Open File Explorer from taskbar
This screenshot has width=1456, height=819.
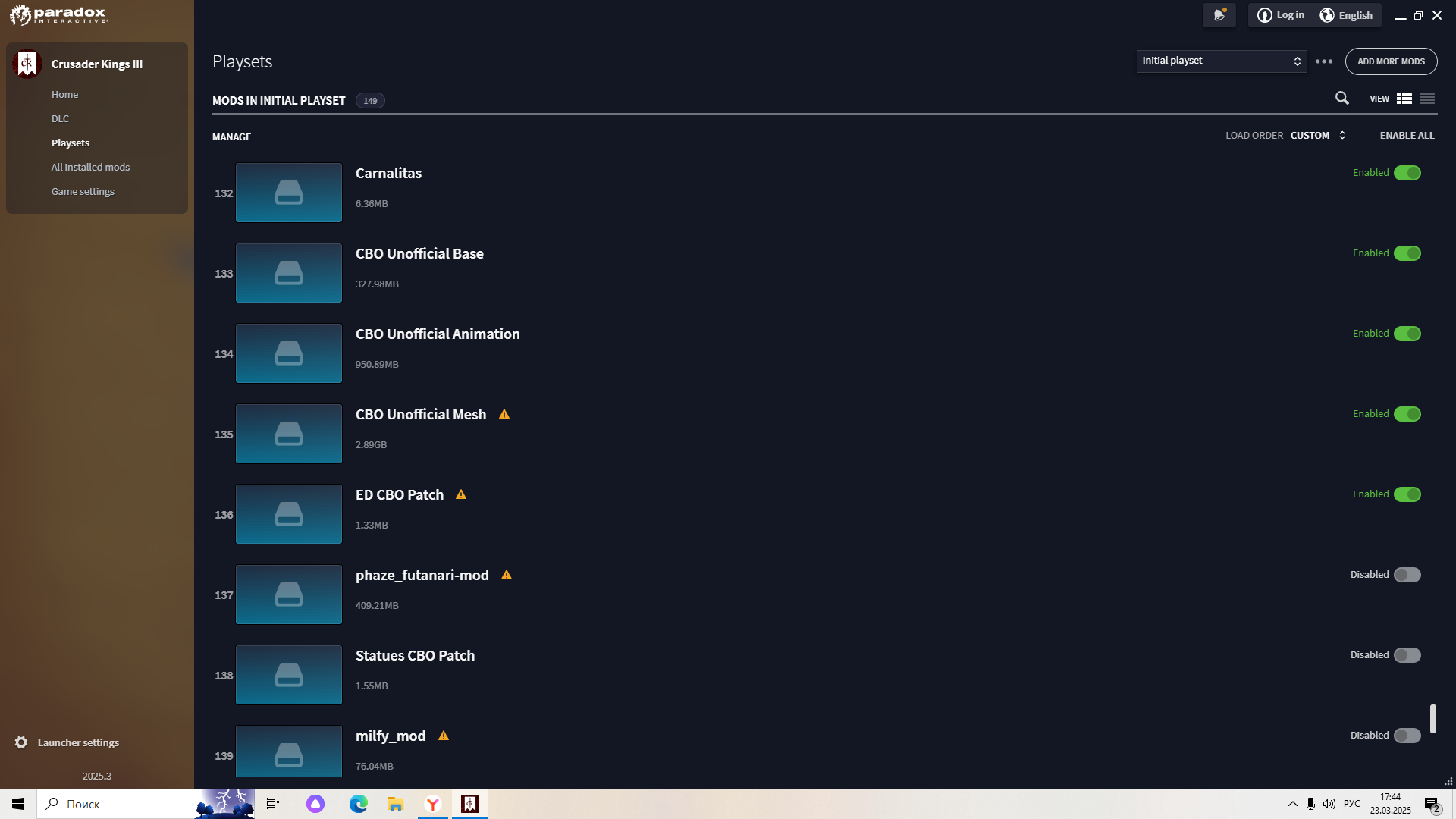395,804
